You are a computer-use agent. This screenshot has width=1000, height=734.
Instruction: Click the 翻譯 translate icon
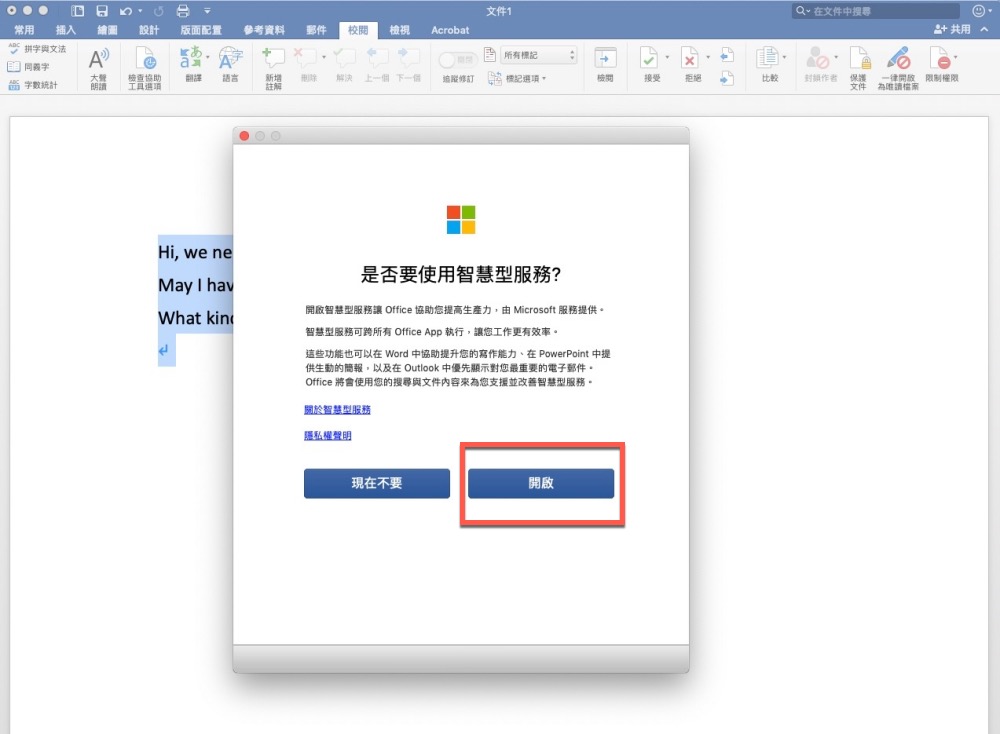point(191,57)
